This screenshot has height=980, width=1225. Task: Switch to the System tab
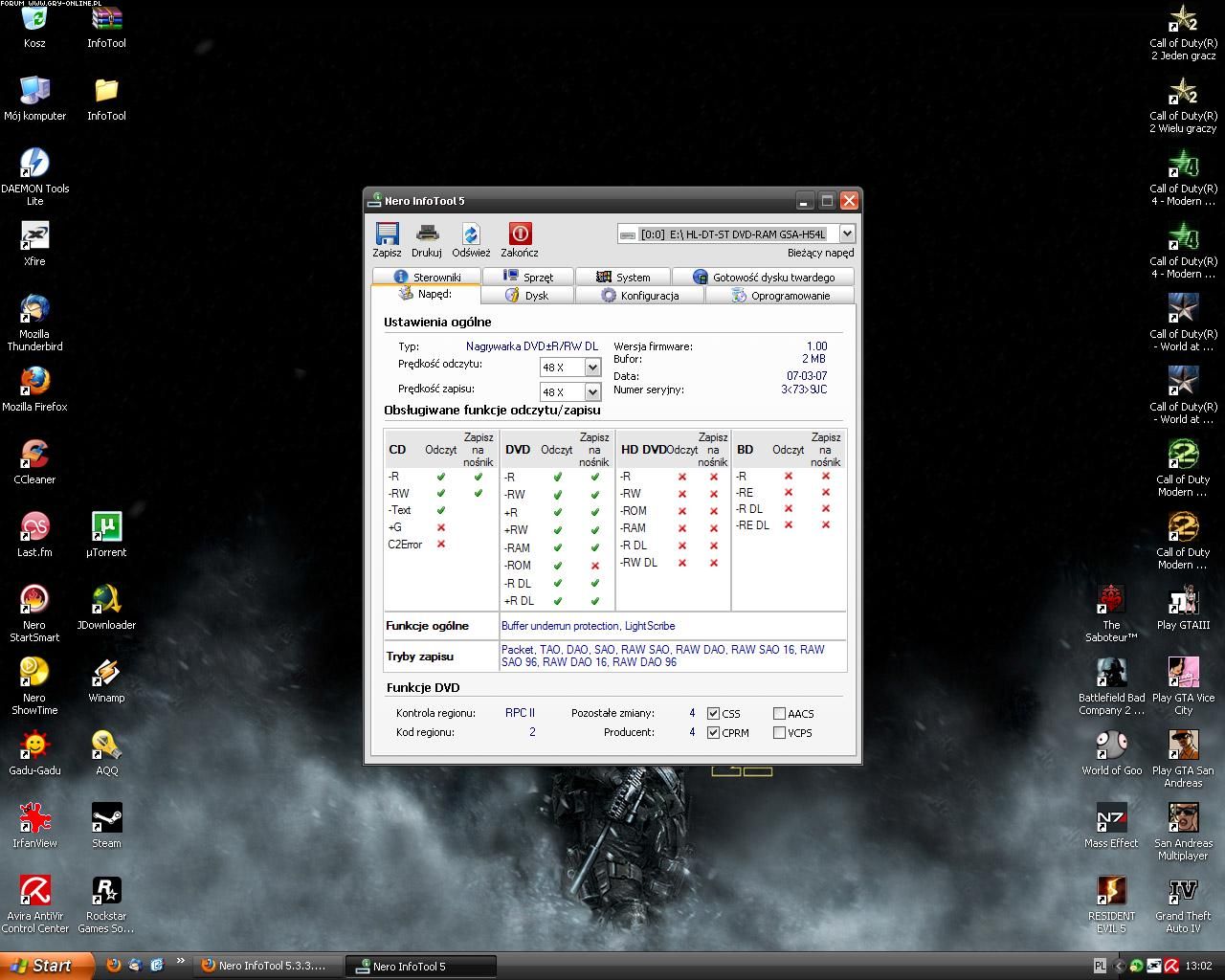tap(623, 277)
